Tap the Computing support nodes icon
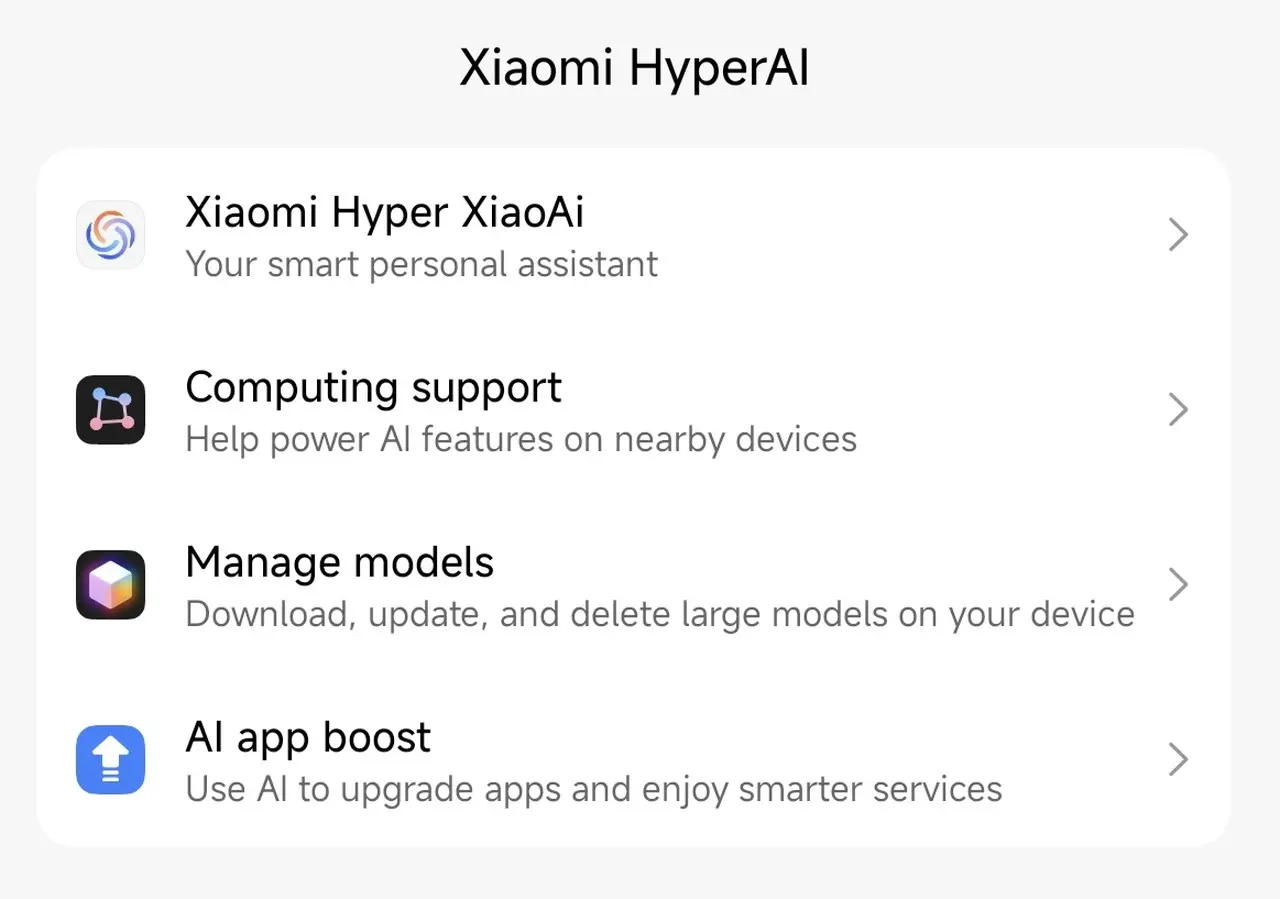The image size is (1280, 899). point(111,410)
